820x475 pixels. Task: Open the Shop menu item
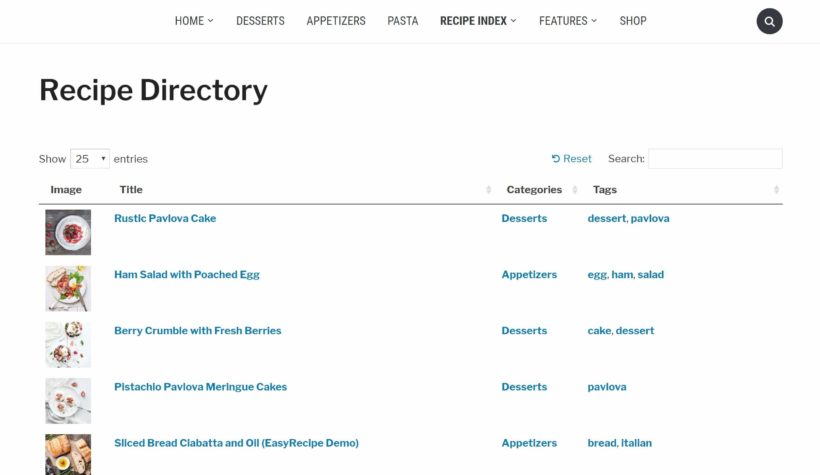(633, 21)
